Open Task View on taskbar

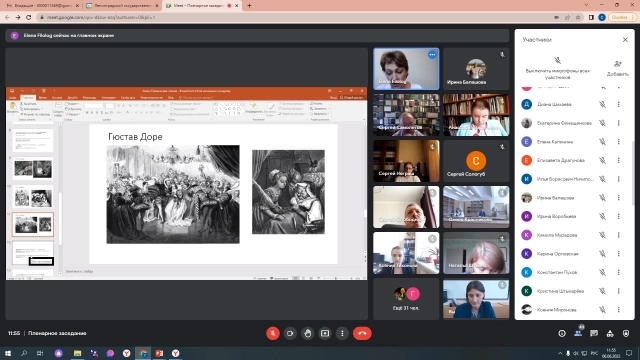[40, 353]
